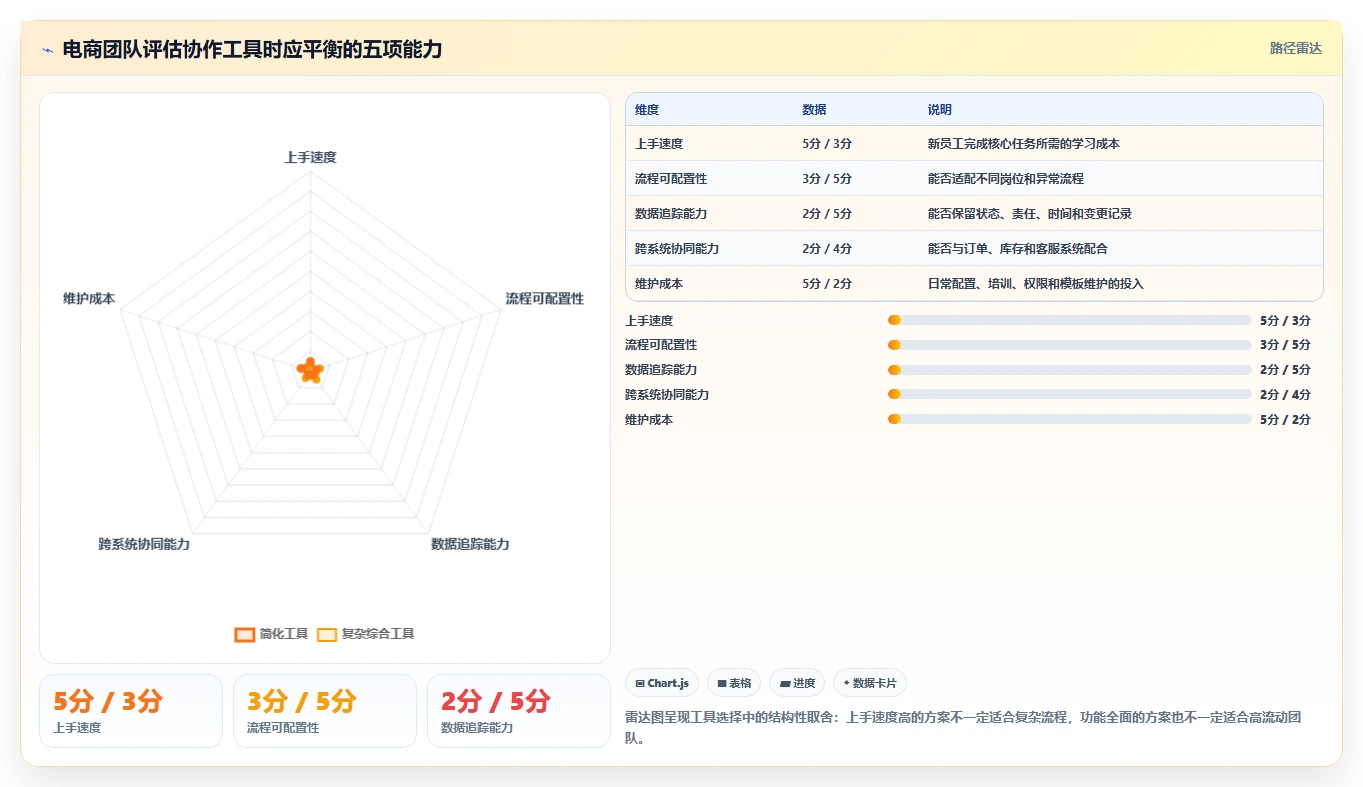This screenshot has height=787, width=1363.
Task: Click the radar chart 数据追踪能力 axis label
Action: (x=470, y=544)
